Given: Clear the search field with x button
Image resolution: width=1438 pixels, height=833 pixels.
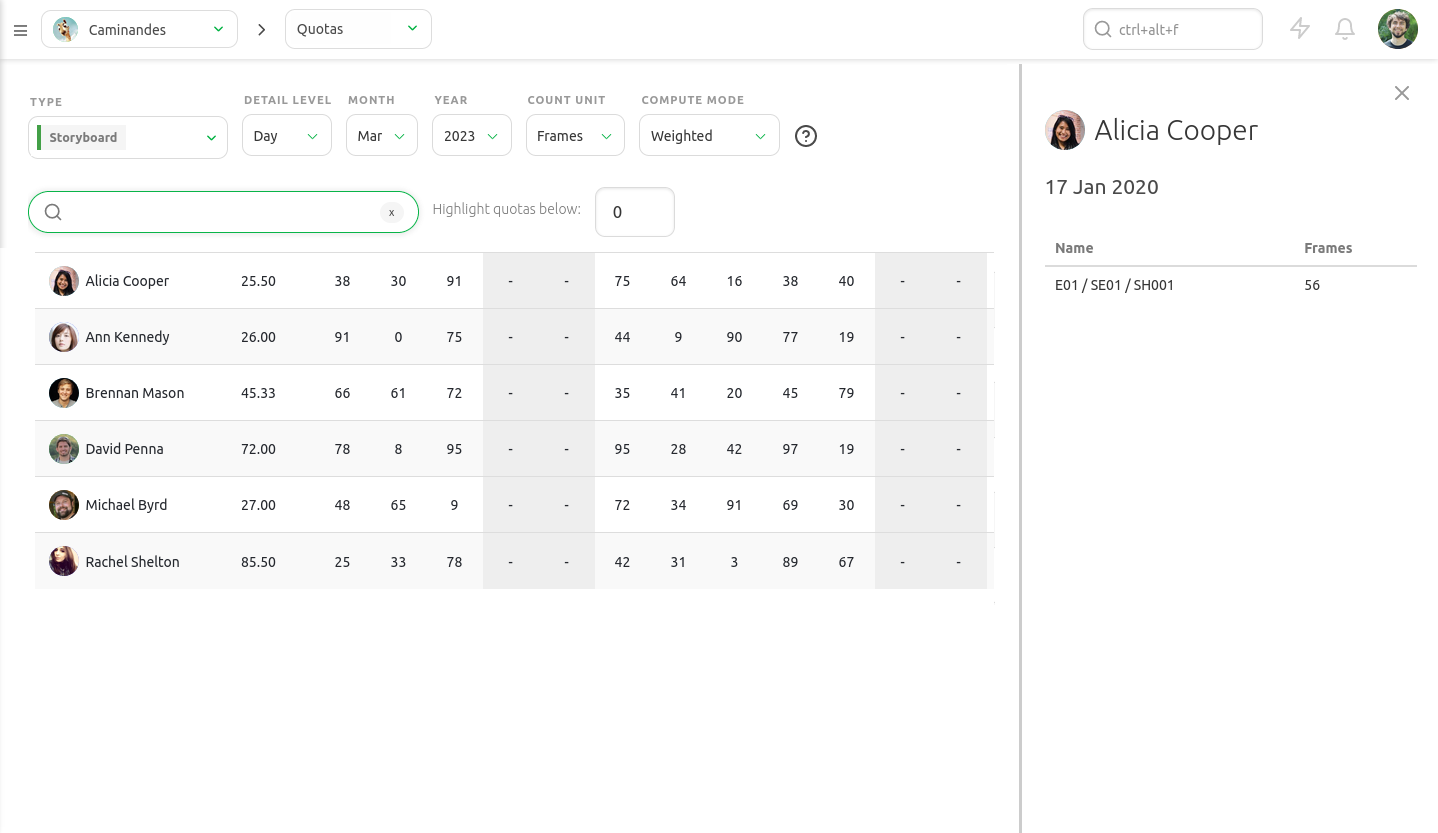Looking at the screenshot, I should click(x=391, y=212).
